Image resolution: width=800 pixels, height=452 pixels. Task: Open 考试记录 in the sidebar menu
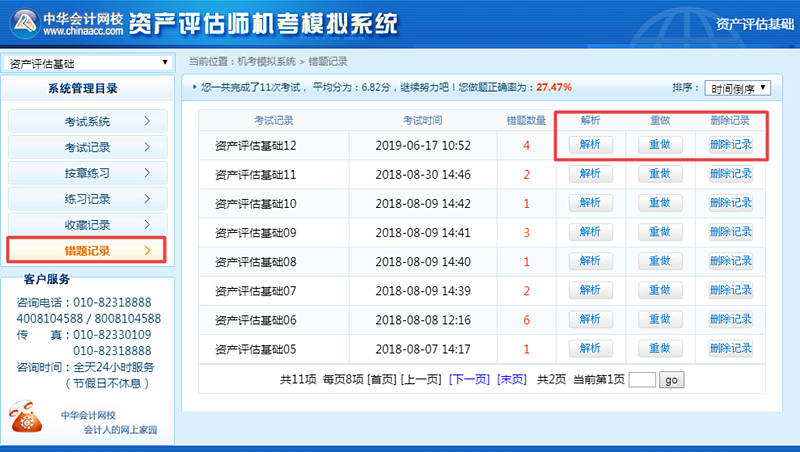click(x=88, y=147)
